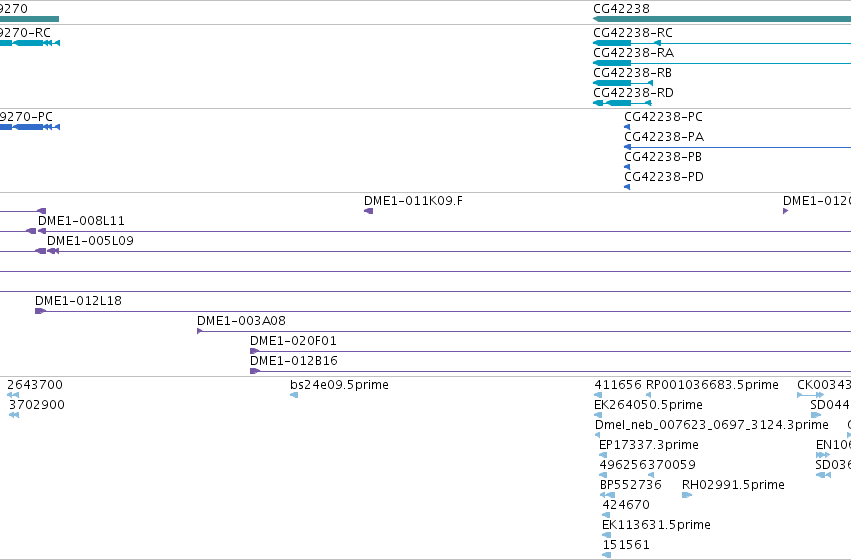The width and height of the screenshot is (851, 560).
Task: Select the BP552736 EST label
Action: [631, 486]
